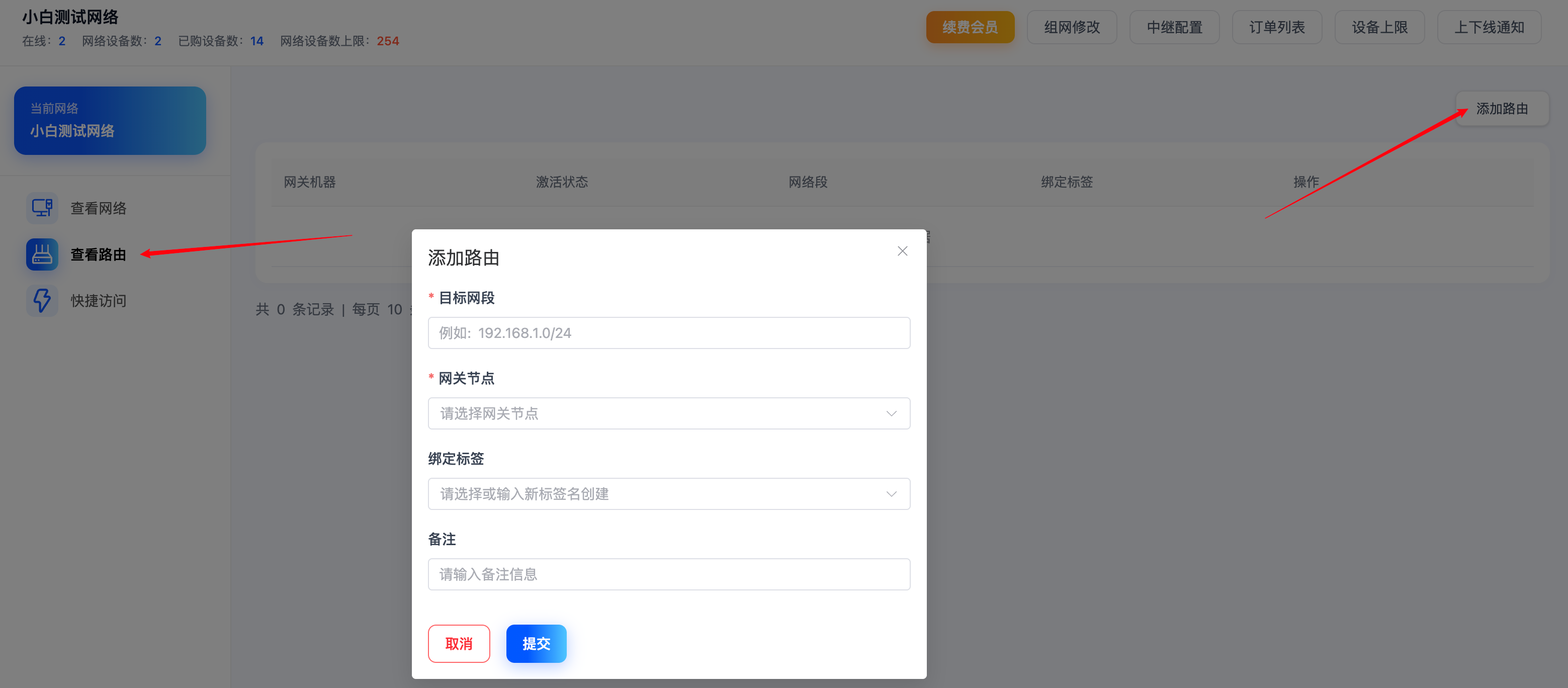
Task: Cancel the dialog with 取消
Action: [459, 644]
